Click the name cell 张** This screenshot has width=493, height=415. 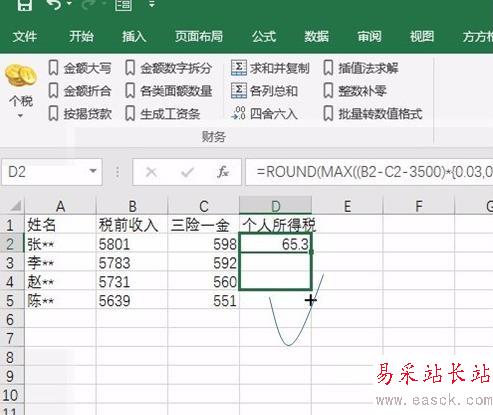(60, 244)
